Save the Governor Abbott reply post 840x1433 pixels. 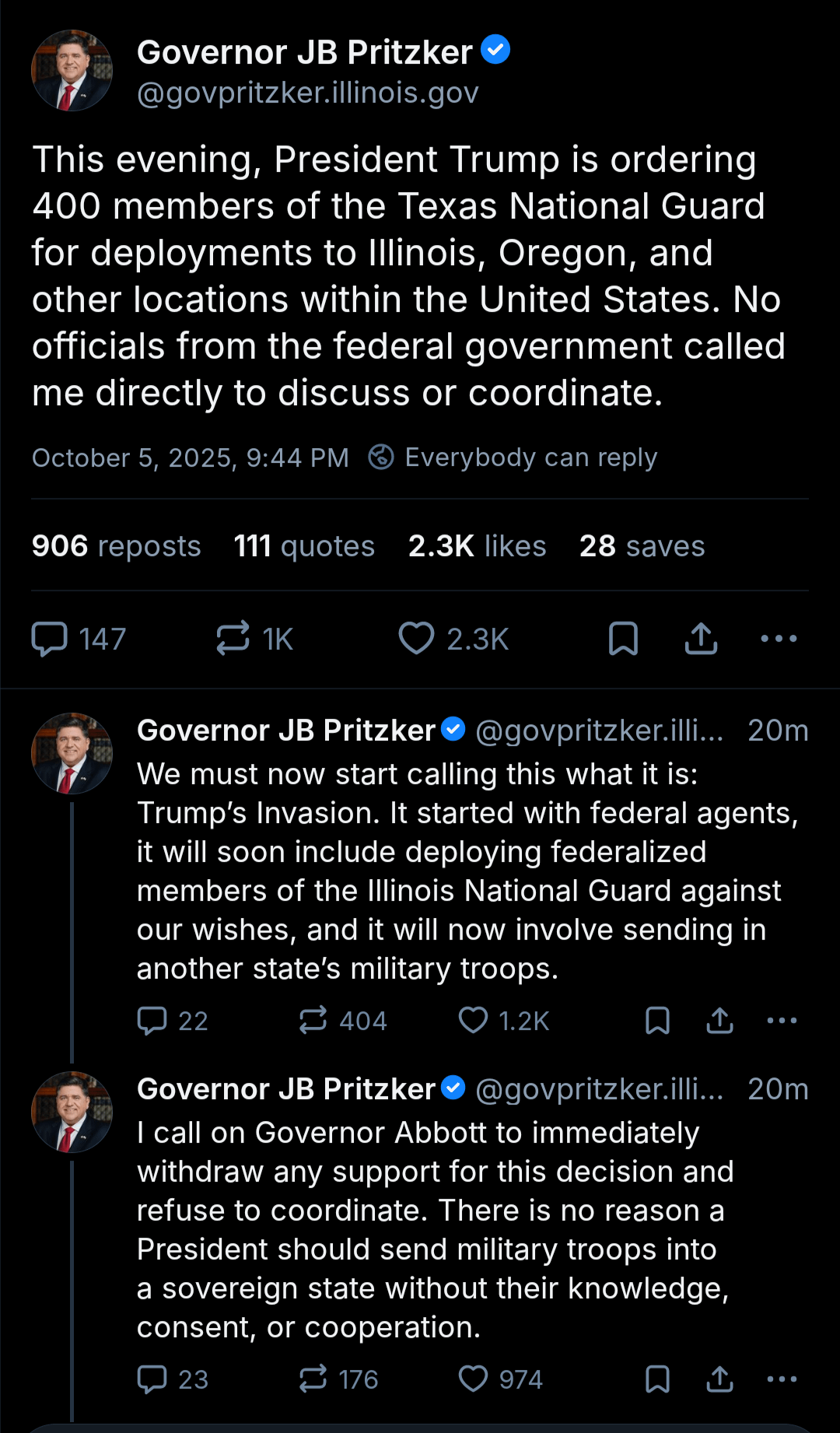pos(657,1379)
